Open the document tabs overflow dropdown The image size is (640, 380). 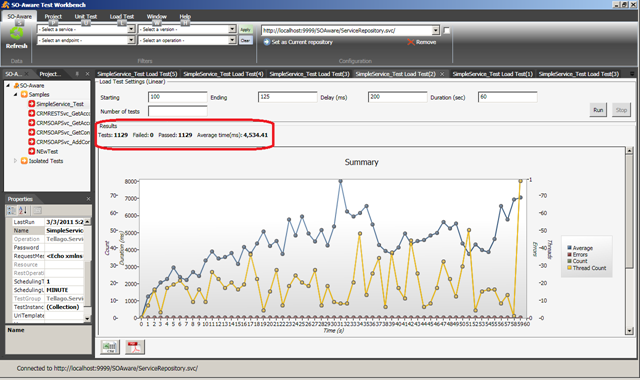[632, 74]
